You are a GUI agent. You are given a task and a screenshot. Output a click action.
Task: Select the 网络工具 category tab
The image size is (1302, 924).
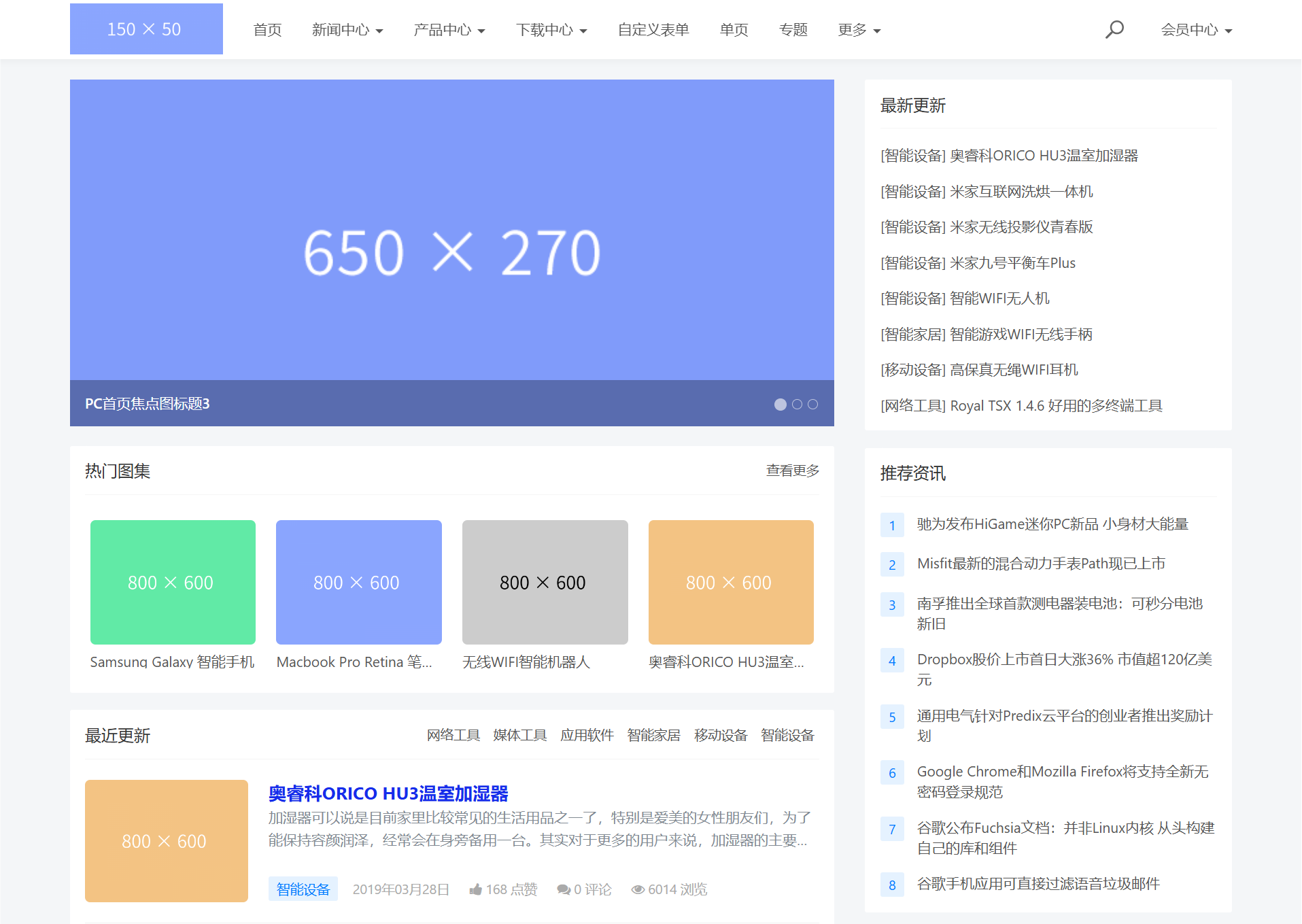point(453,735)
